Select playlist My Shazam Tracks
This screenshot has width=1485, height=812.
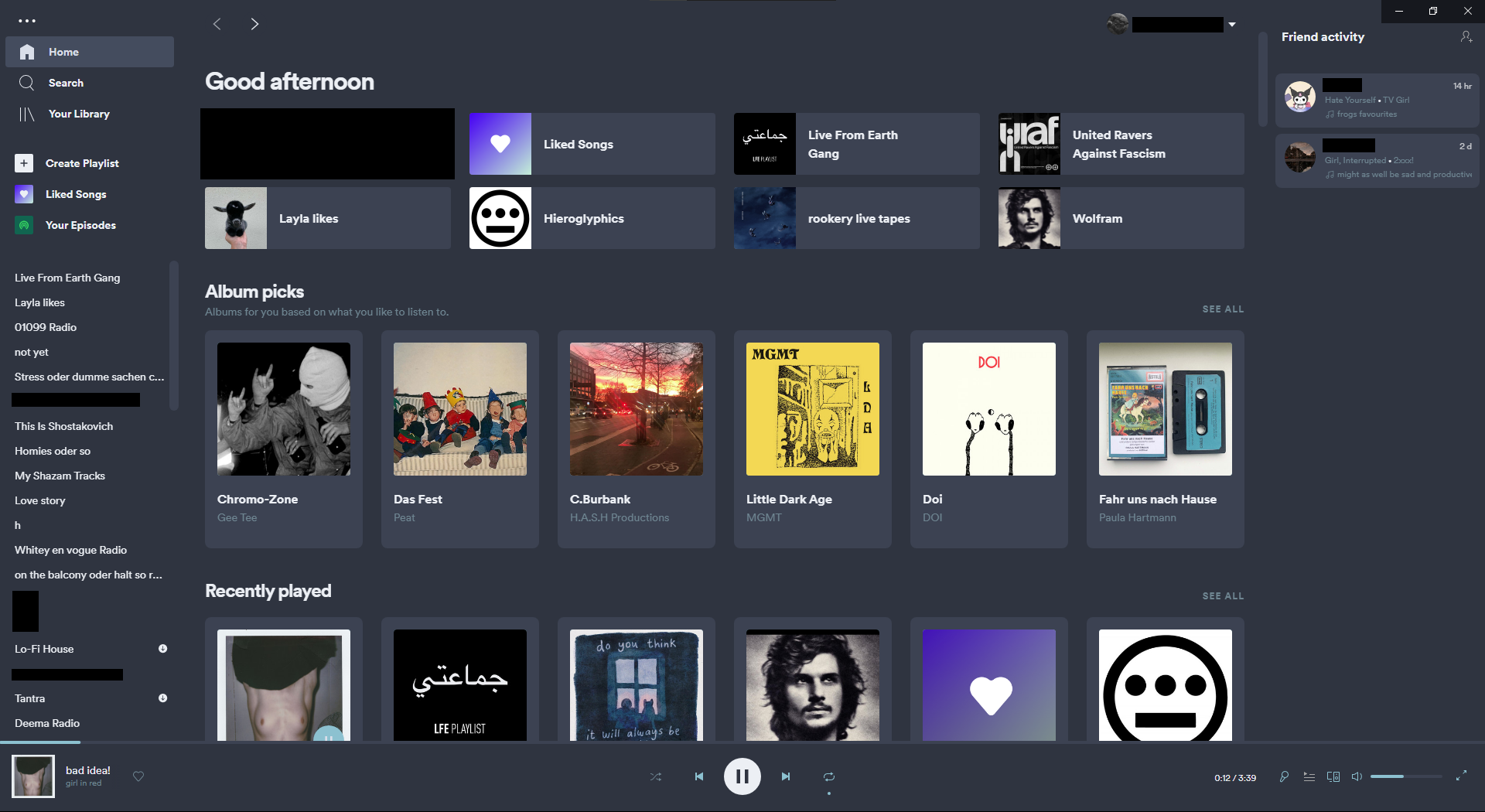(x=60, y=476)
